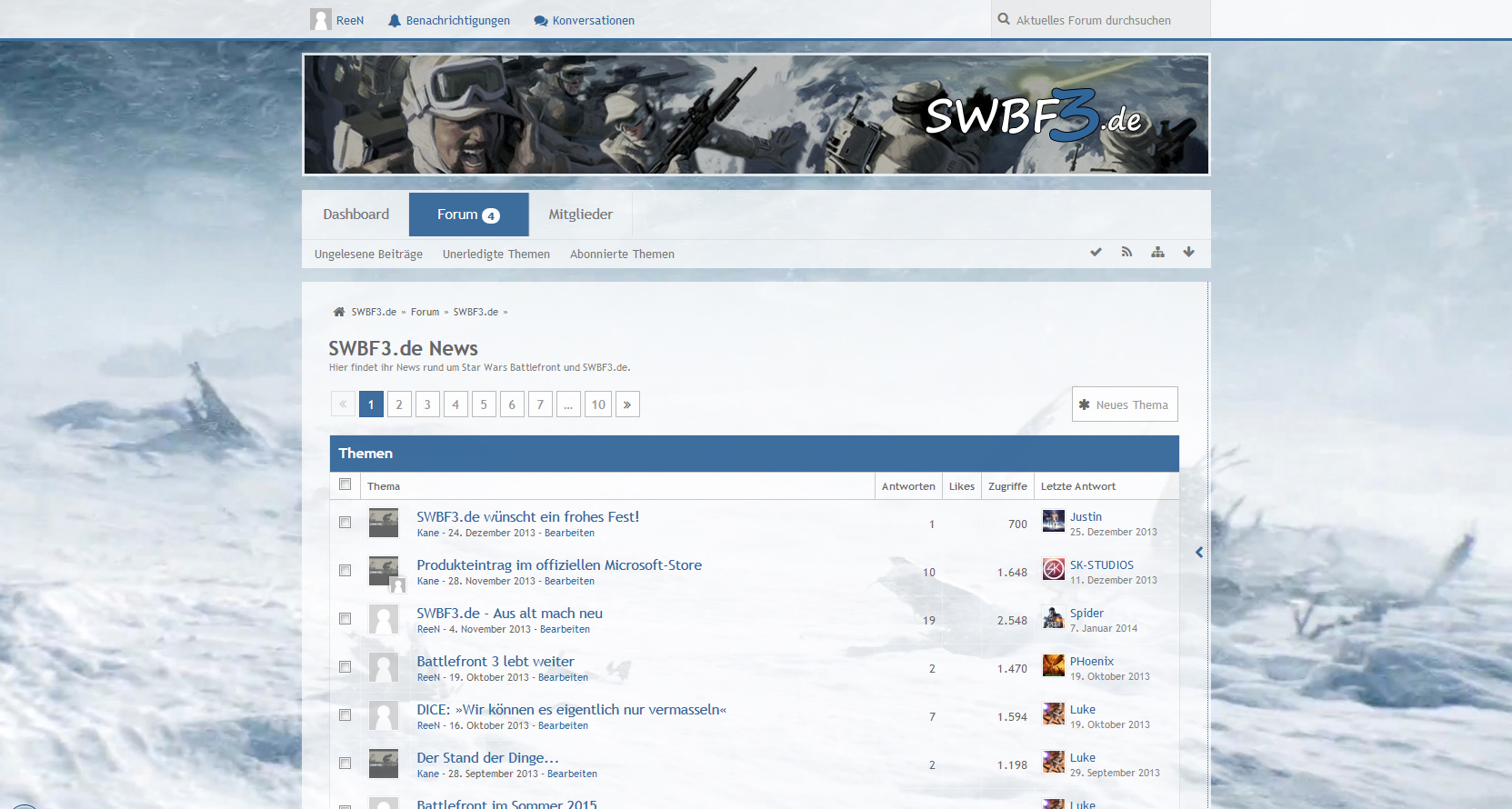This screenshot has height=809, width=1512.
Task: Open ReeN avatar in Aus alt mach neu row
Action: coord(384,619)
